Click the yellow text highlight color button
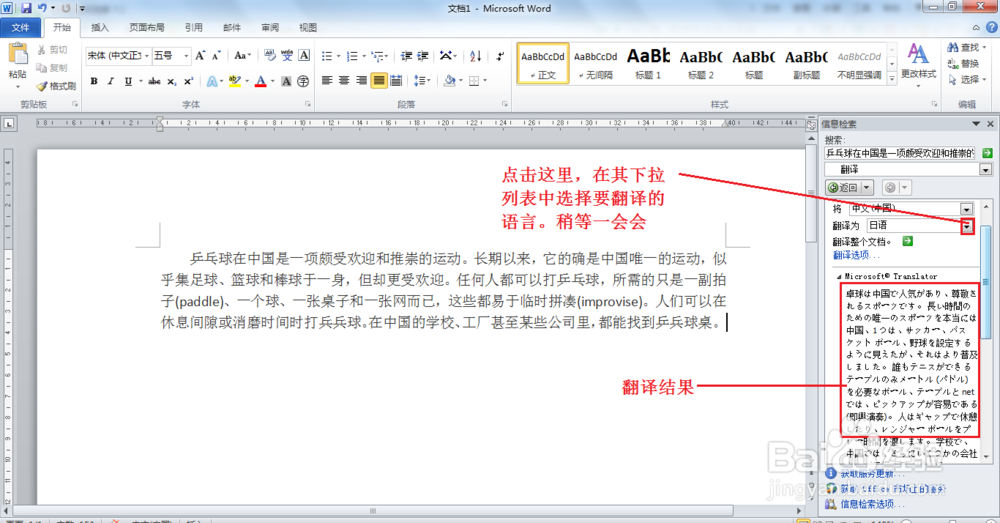The width and height of the screenshot is (1000, 523). 235,81
